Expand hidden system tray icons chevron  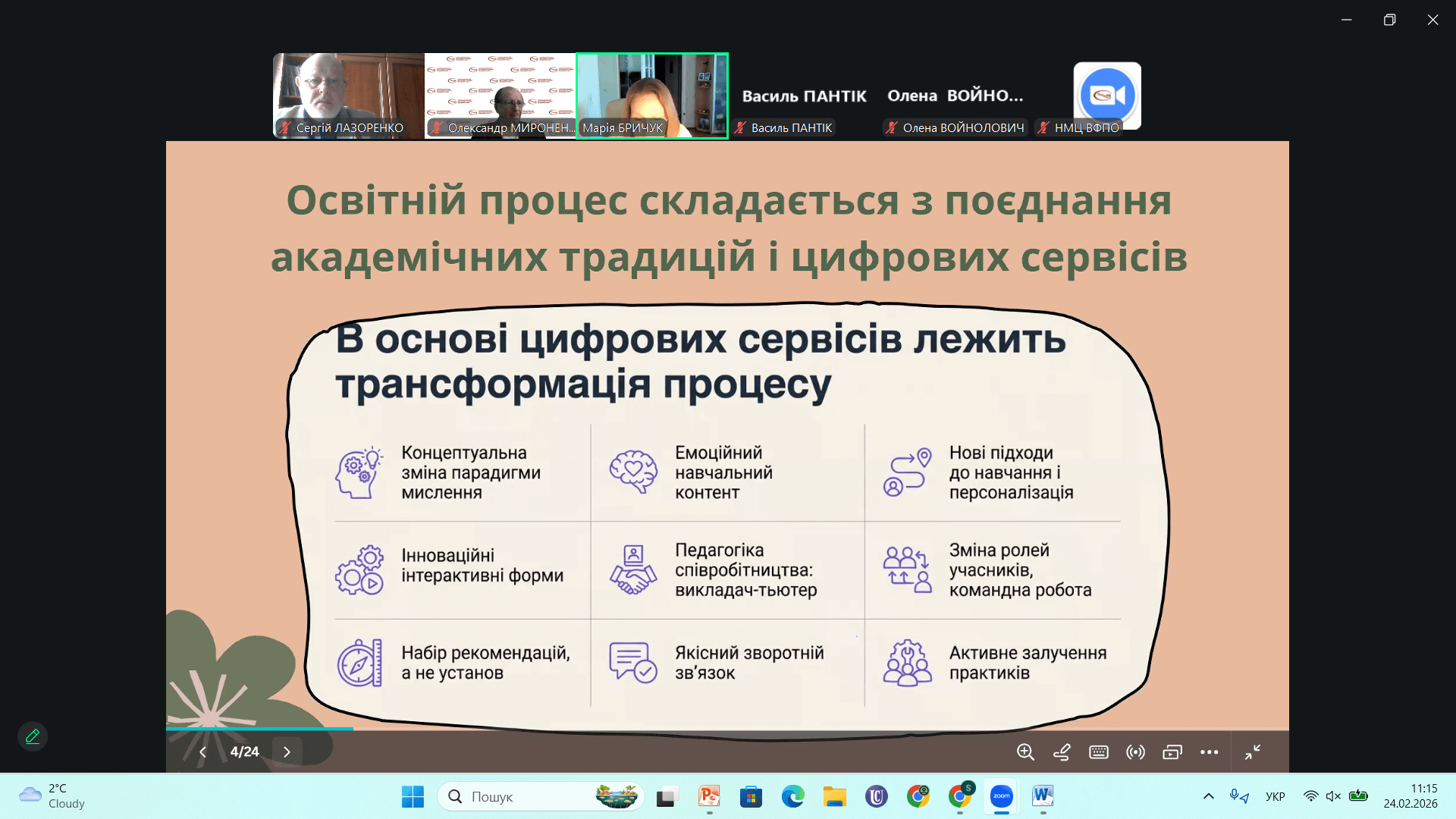[x=1209, y=796]
